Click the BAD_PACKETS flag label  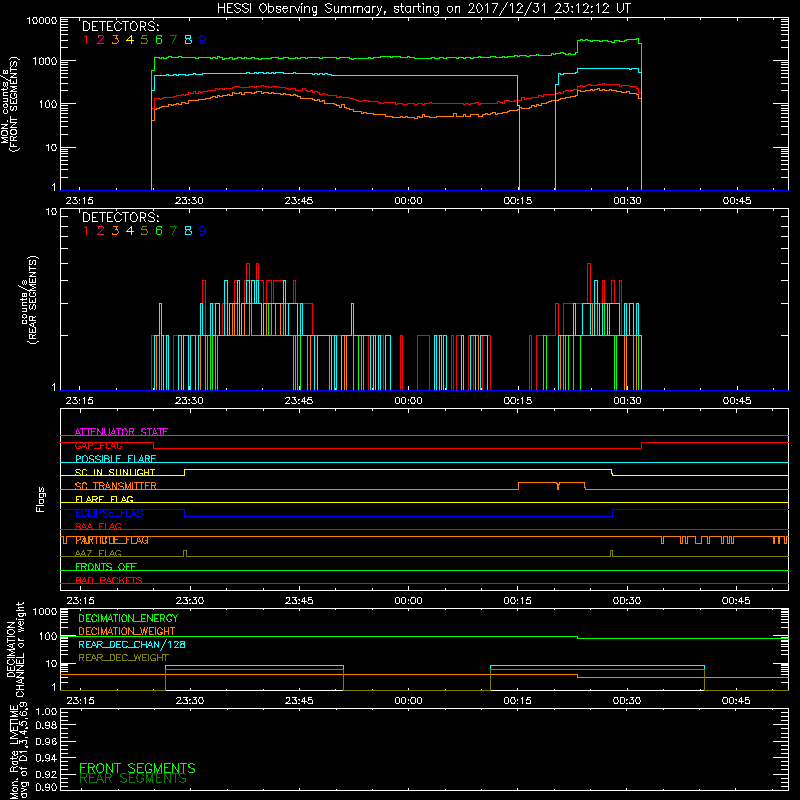click(109, 580)
